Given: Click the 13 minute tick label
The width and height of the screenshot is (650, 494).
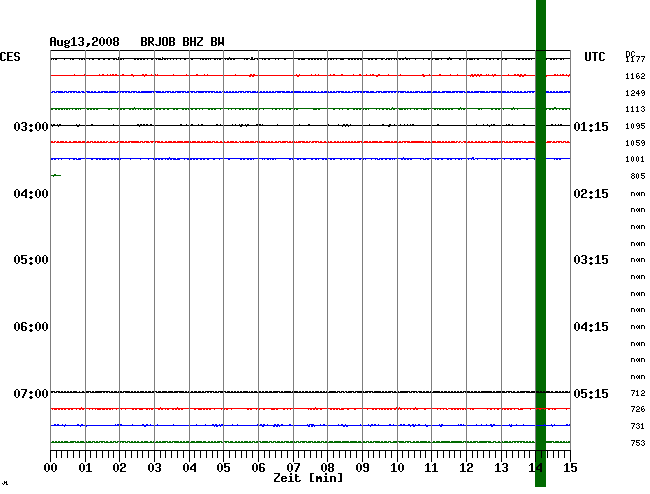Looking at the screenshot, I should [501, 468].
